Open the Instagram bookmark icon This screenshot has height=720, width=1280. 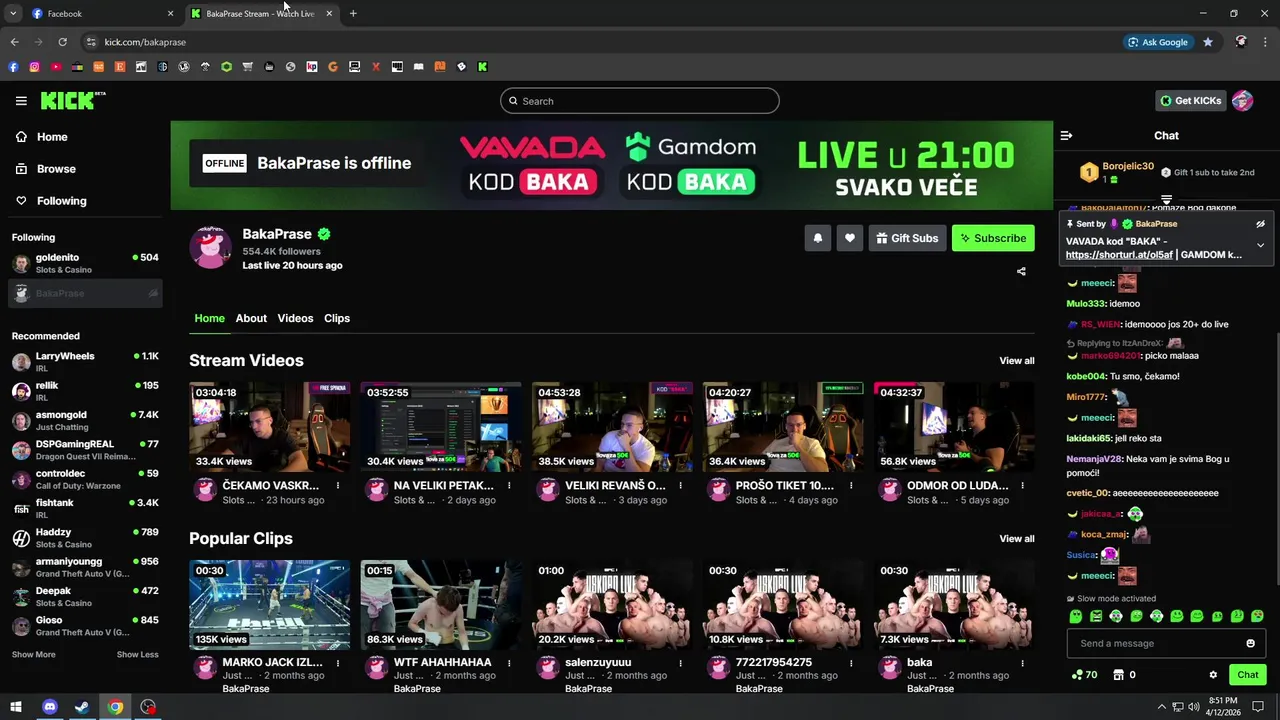(x=34, y=67)
